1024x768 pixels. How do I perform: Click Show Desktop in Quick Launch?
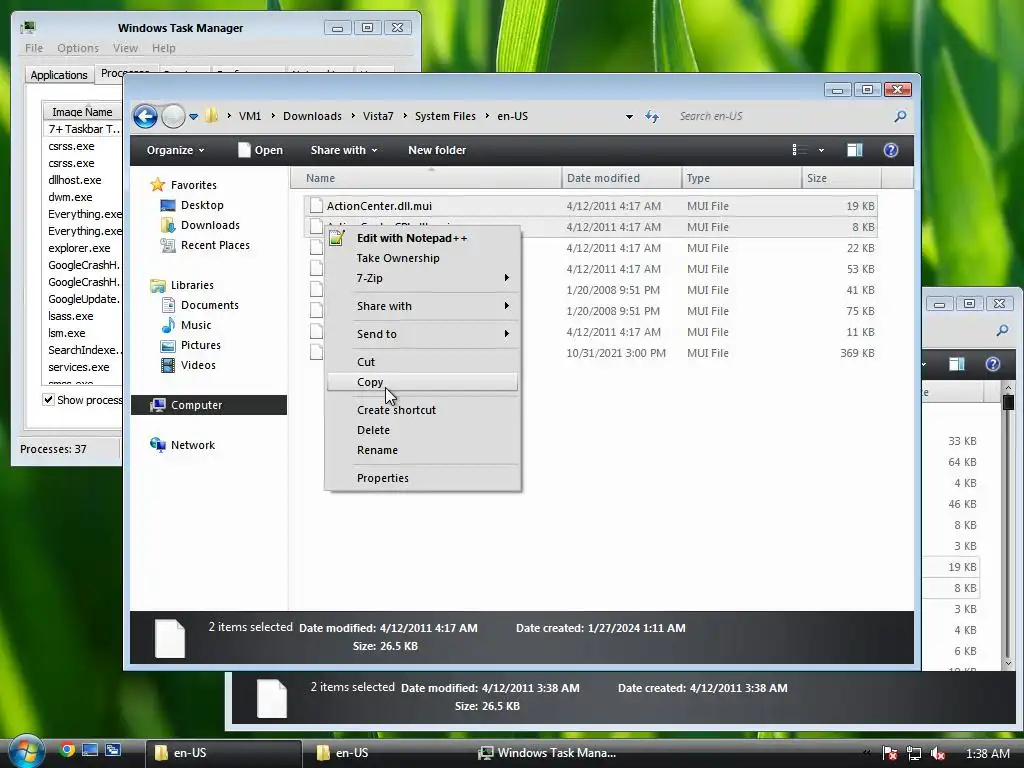click(x=89, y=750)
